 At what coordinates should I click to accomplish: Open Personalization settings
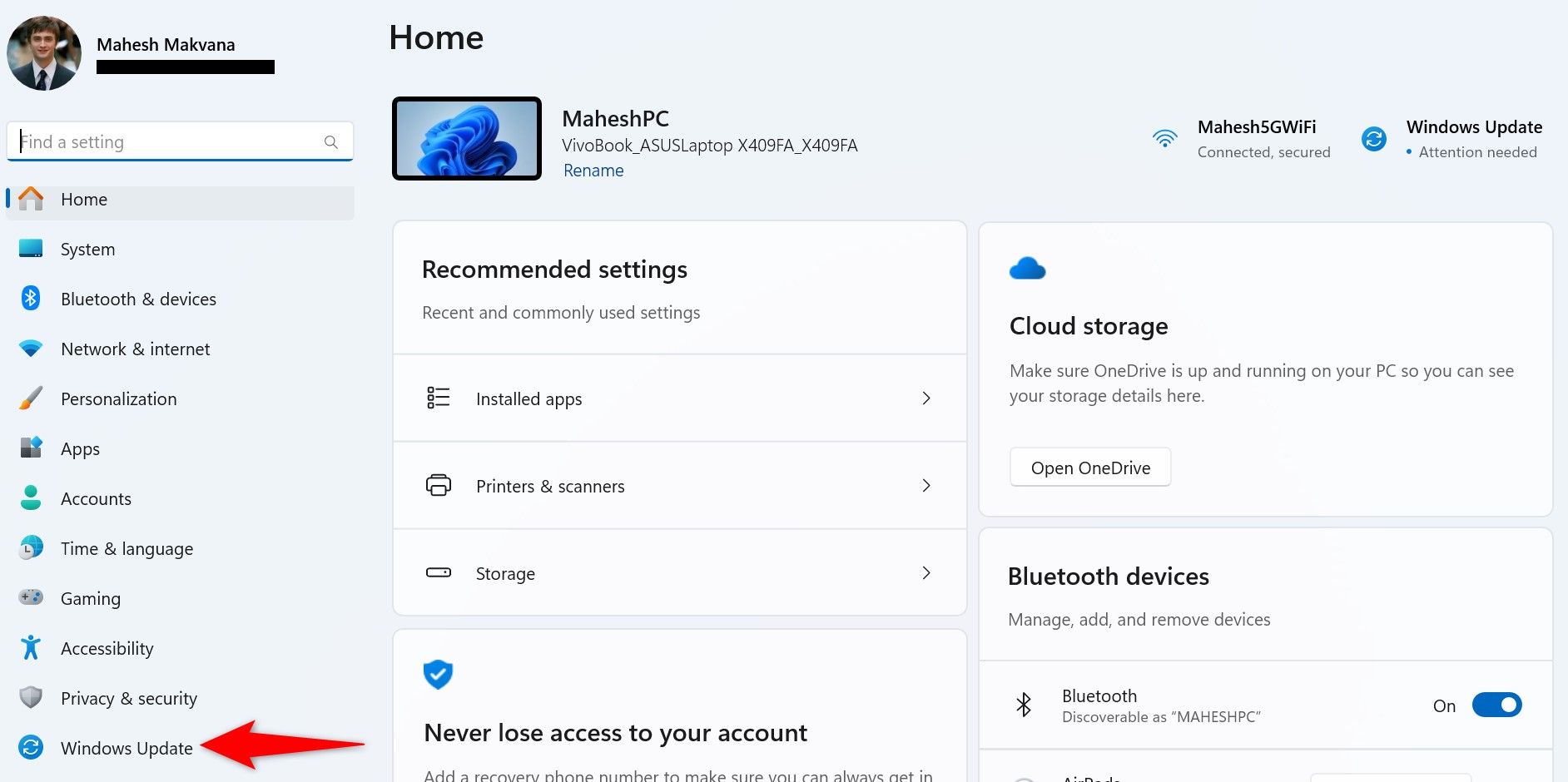click(x=181, y=399)
